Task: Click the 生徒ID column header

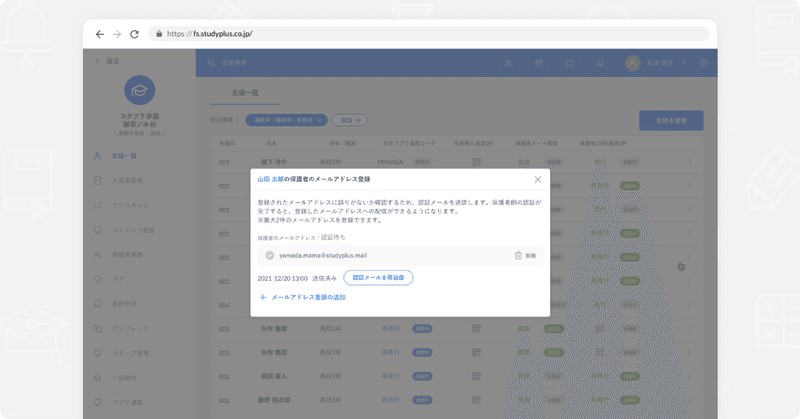Action: coord(227,143)
